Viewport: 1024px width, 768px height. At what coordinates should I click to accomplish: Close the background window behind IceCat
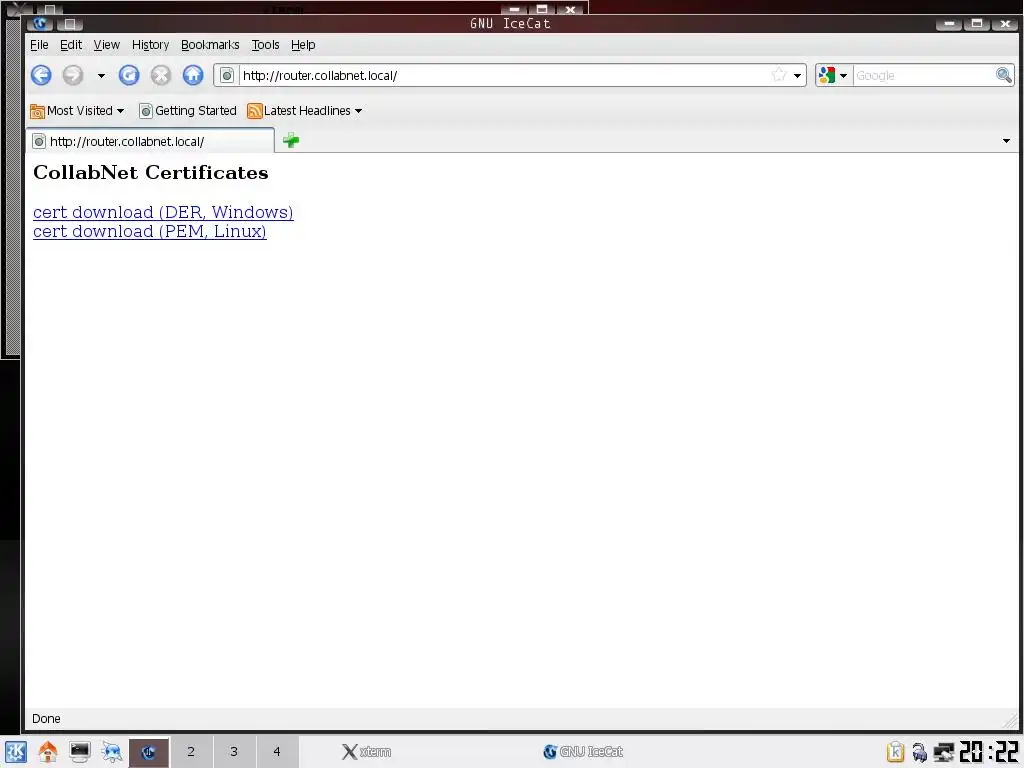pyautogui.click(x=570, y=8)
